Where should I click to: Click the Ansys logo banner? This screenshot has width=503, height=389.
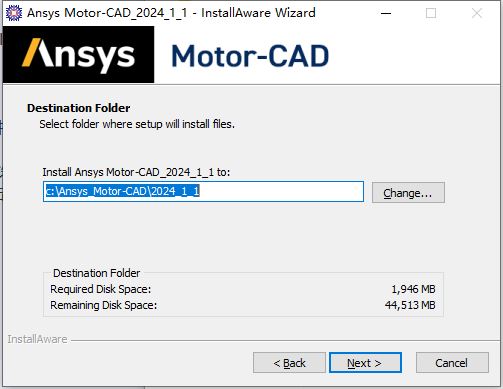(x=79, y=55)
